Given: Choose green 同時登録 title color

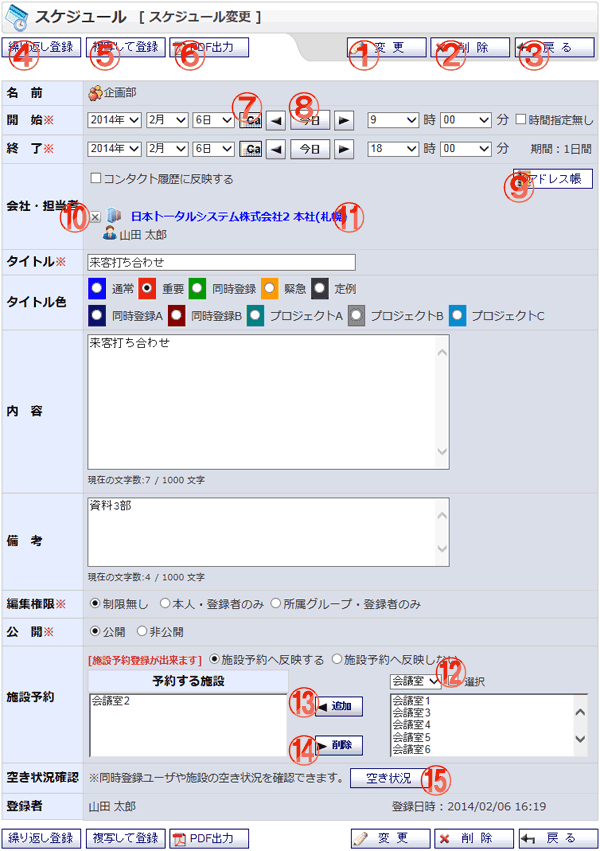Looking at the screenshot, I should [197, 288].
